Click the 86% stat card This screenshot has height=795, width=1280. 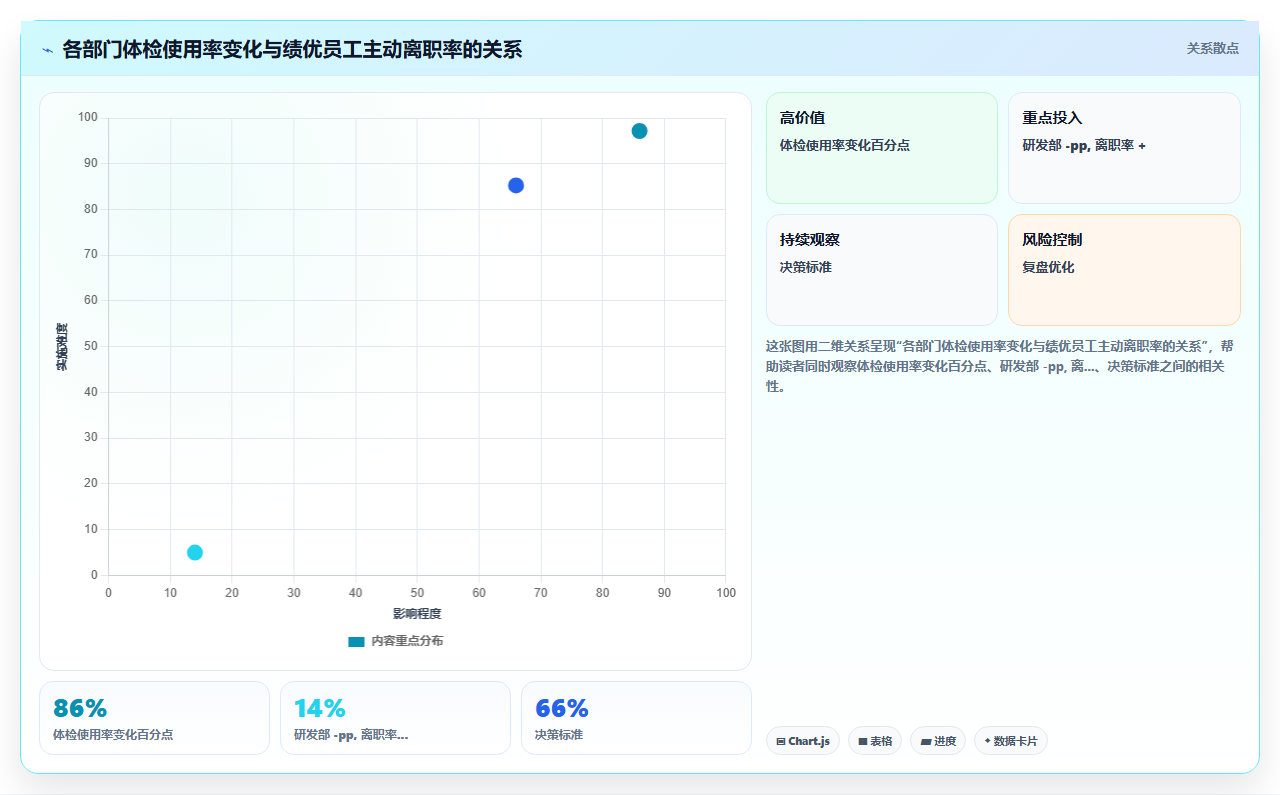[154, 718]
